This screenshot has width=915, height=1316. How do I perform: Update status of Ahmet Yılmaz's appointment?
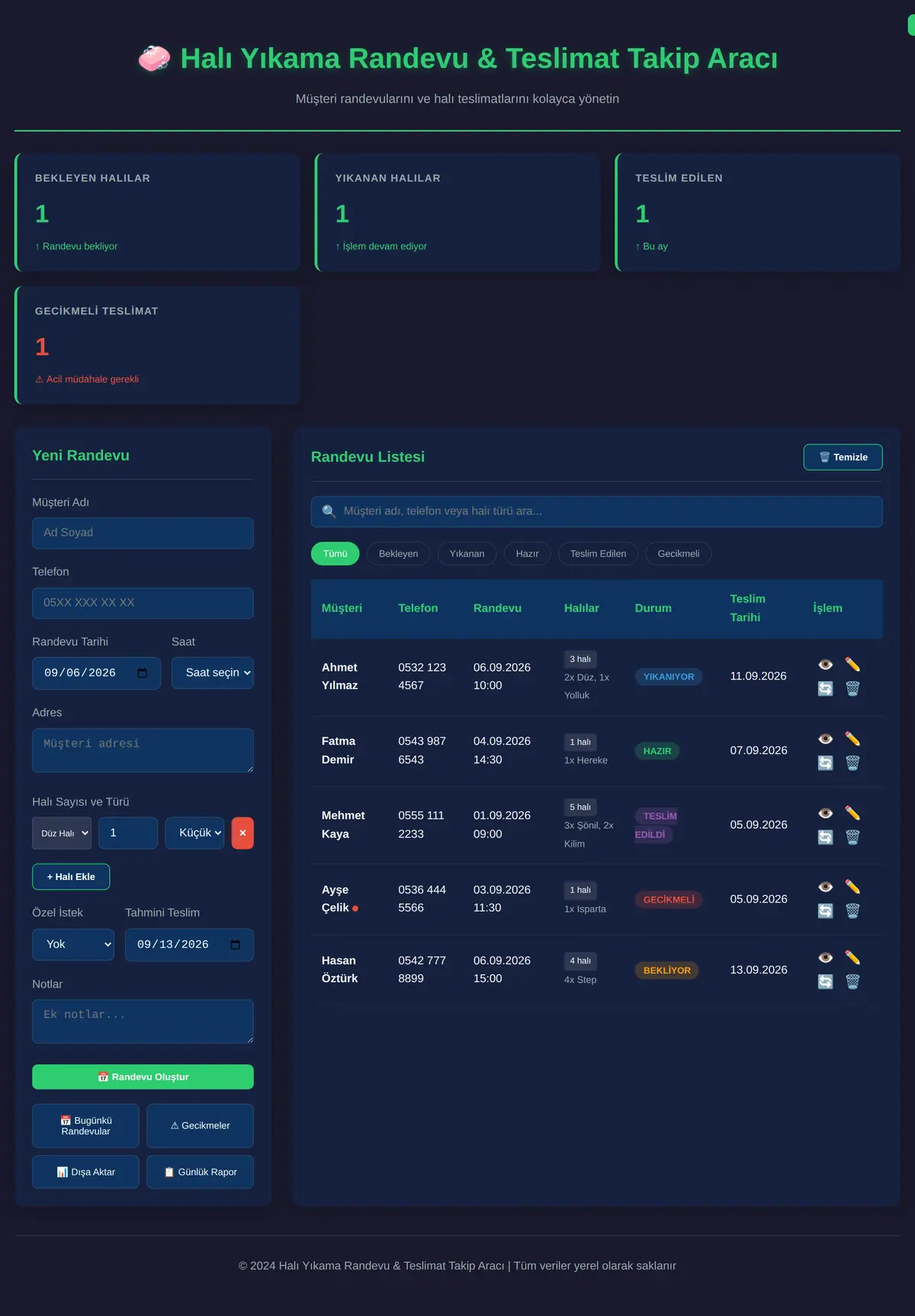point(826,688)
